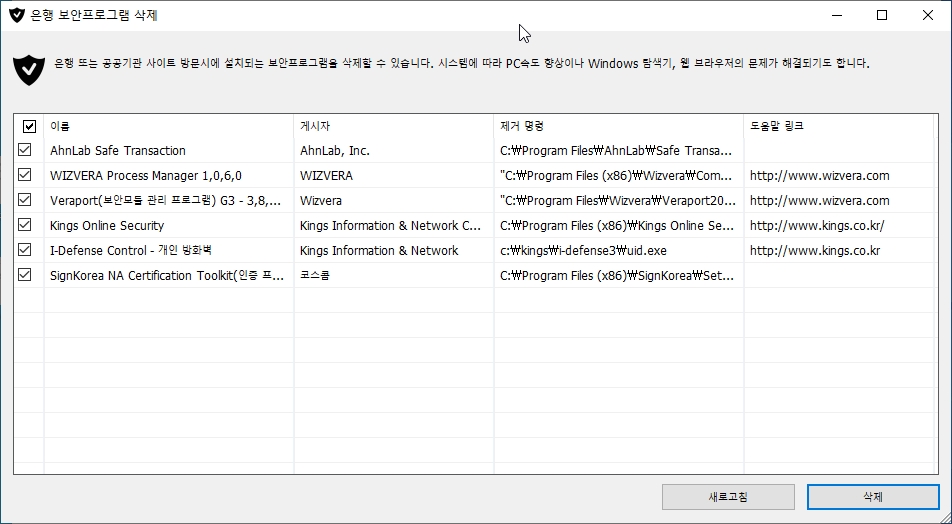Screen dimensions: 952x524
Task: Uncheck the Veraport G3 row checkbox
Action: (x=24, y=200)
